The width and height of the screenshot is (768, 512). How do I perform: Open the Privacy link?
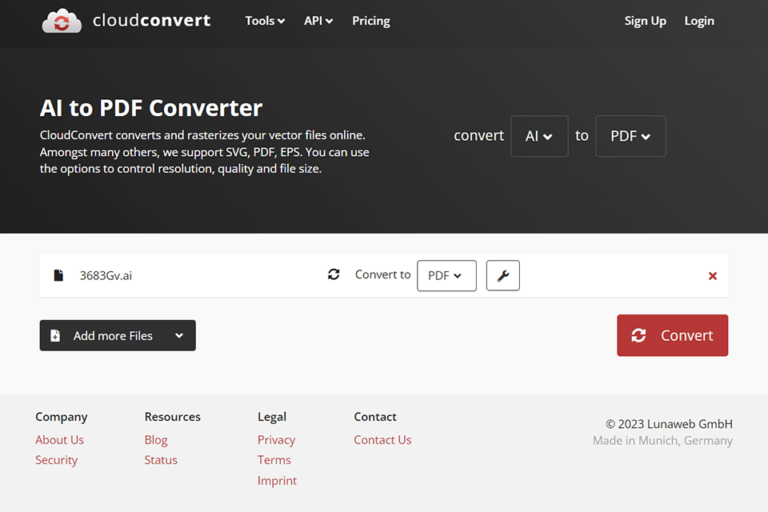[276, 440]
